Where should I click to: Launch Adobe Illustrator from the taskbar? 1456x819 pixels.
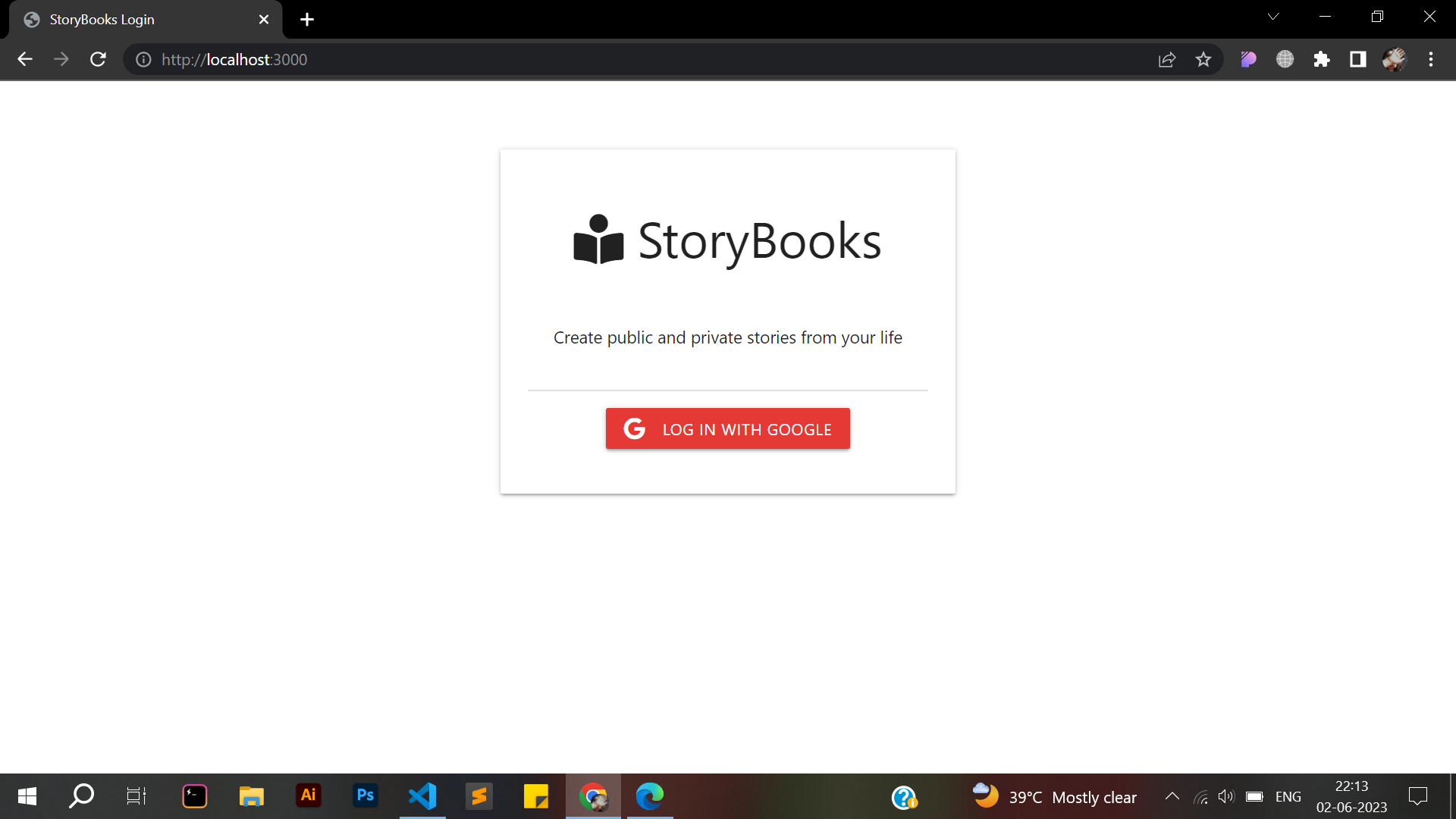[x=308, y=796]
